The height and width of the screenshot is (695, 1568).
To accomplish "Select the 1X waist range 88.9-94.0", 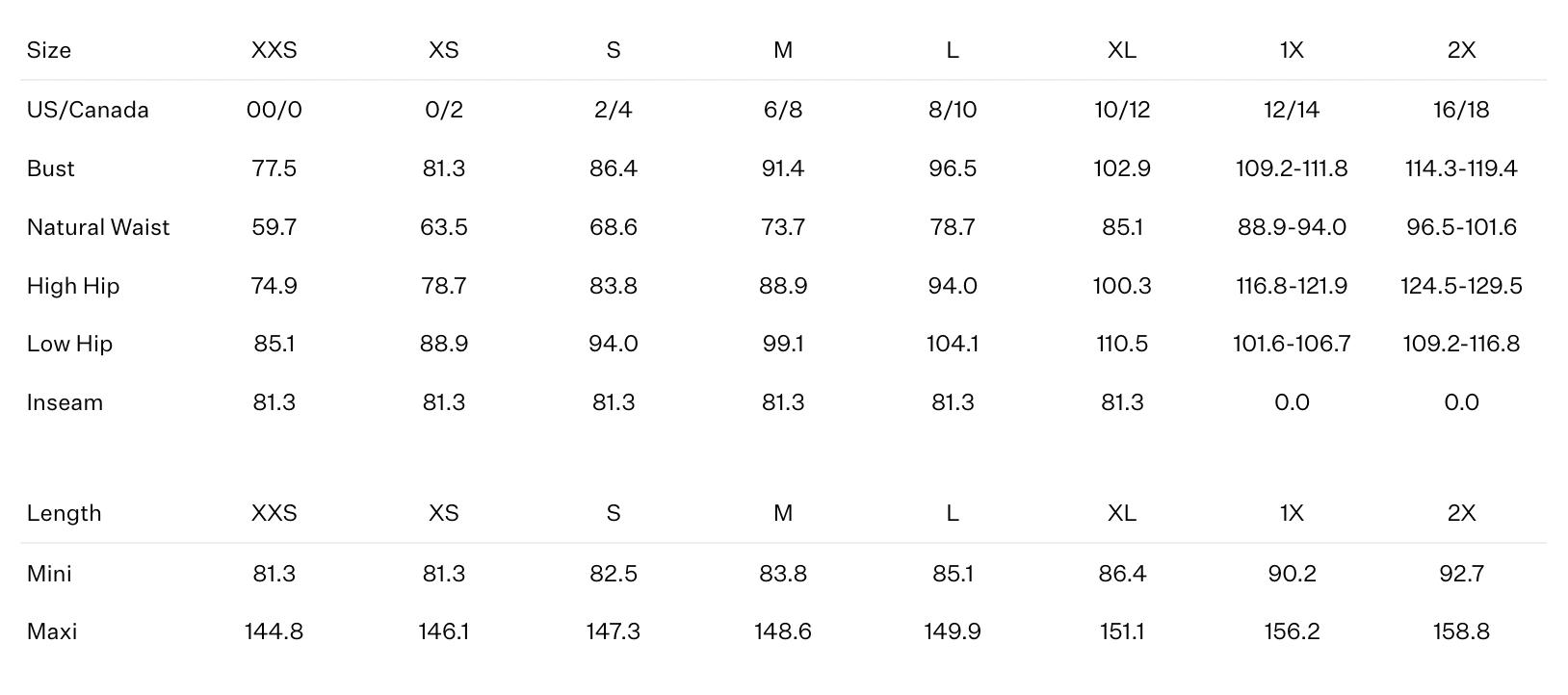I will tap(1292, 227).
